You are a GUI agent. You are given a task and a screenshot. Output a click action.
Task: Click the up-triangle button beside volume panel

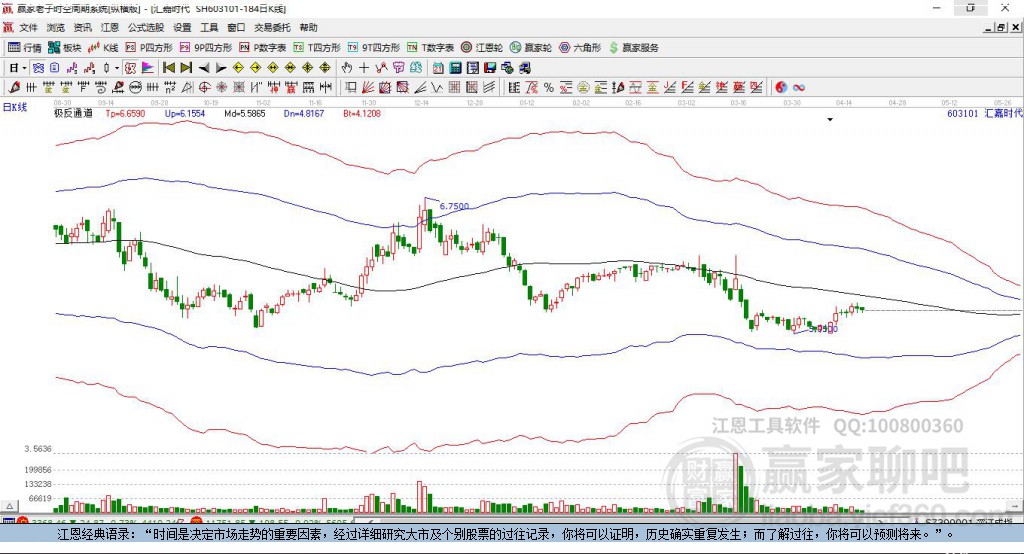click(x=10, y=506)
